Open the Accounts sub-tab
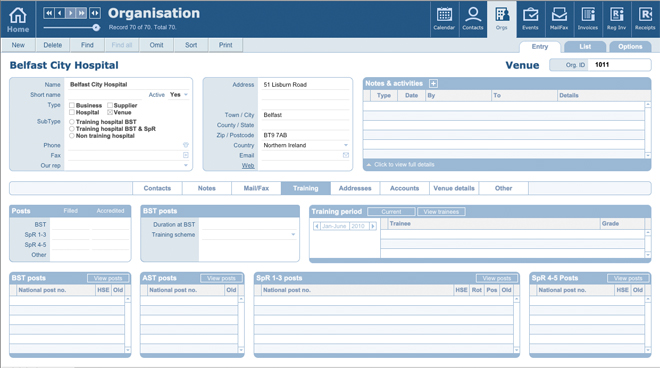Viewport: 660px width, 368px height. [405, 188]
